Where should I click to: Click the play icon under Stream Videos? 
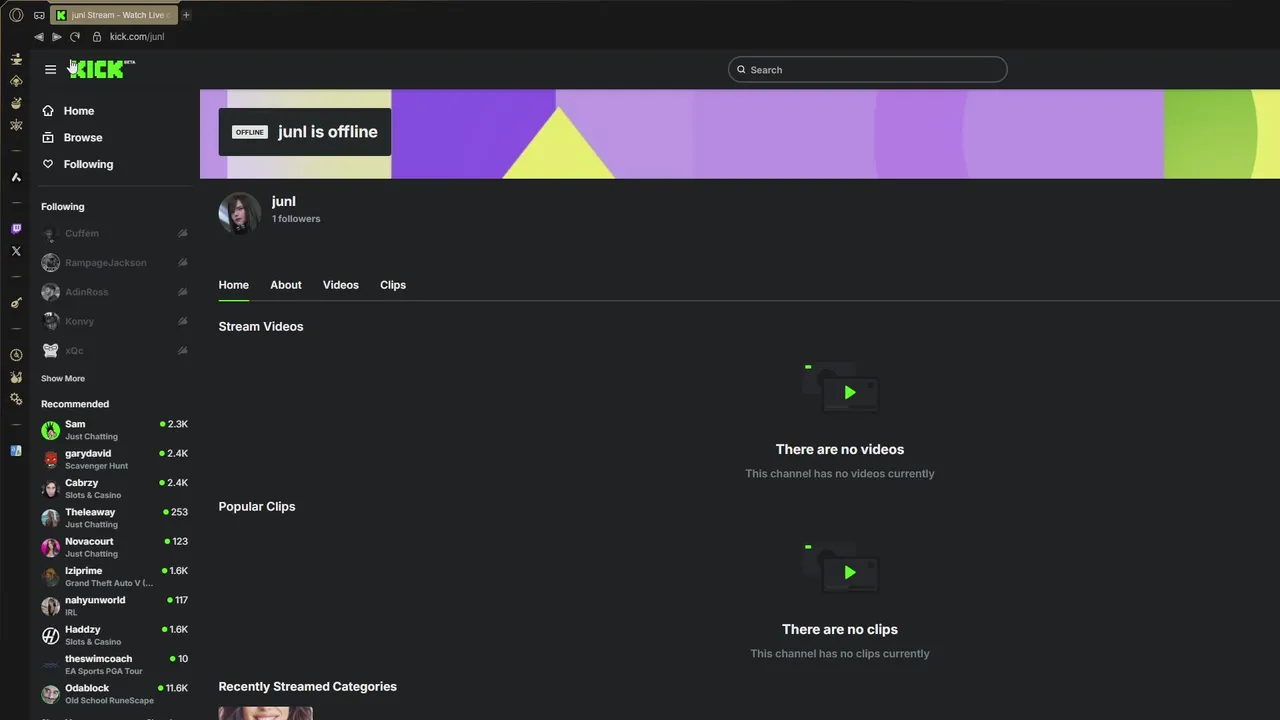(850, 393)
